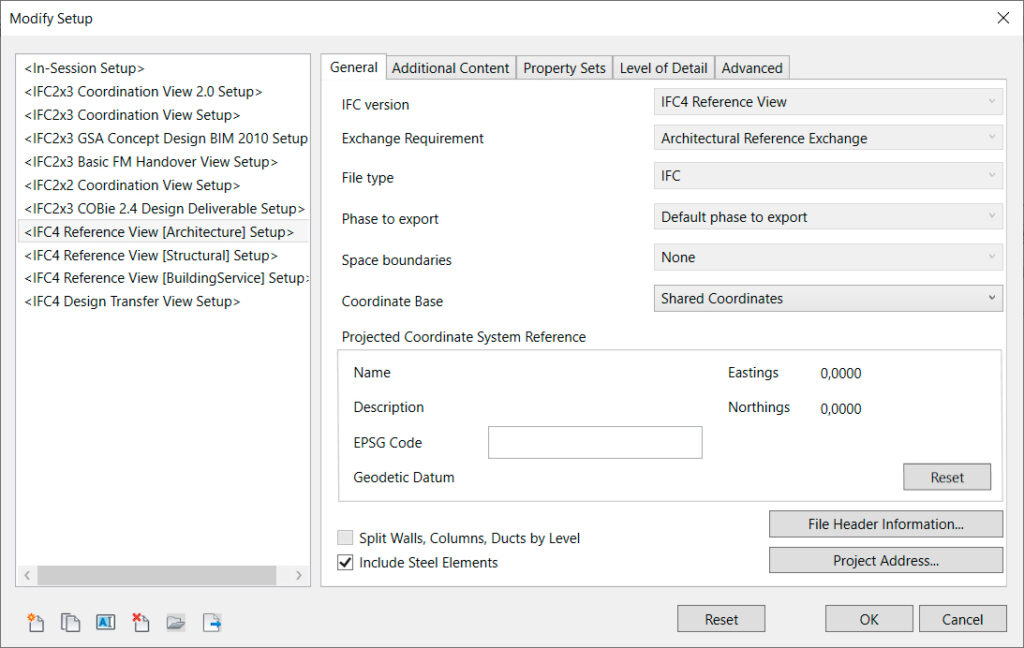Switch to the General tab
Viewport: 1024px width, 648px height.
[353, 67]
